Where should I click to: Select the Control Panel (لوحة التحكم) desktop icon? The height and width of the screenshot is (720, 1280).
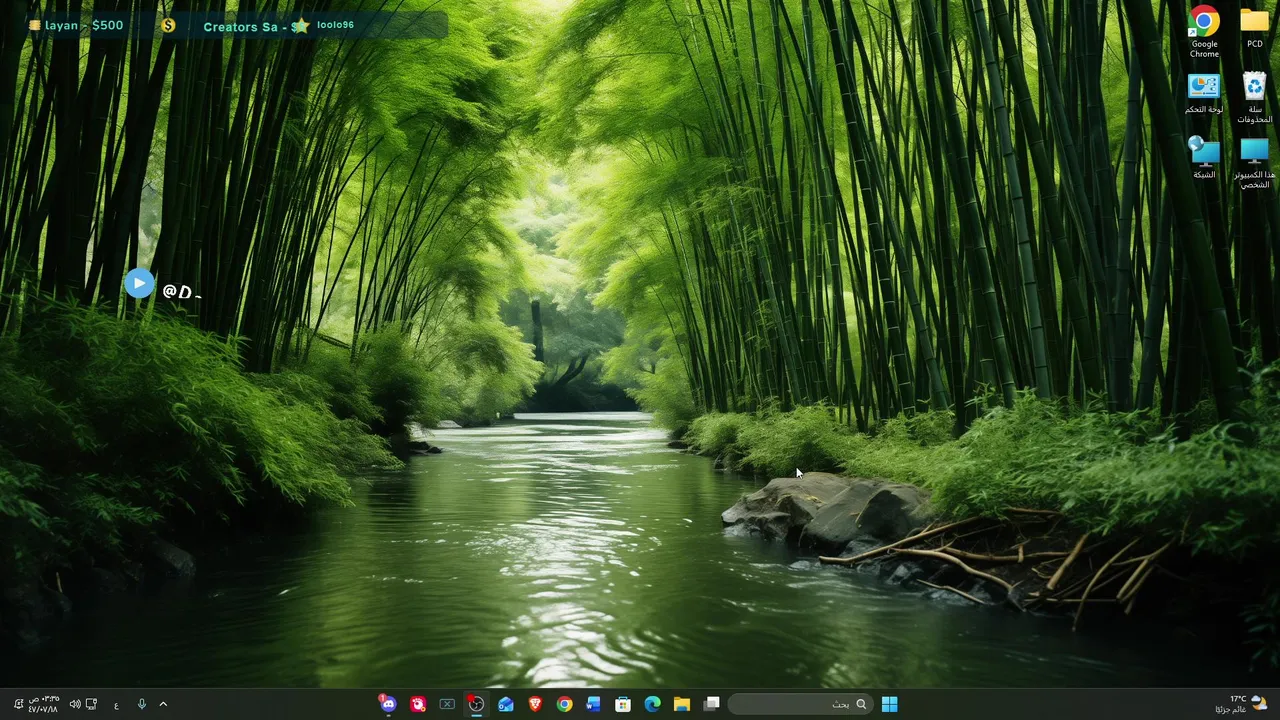1204,94
